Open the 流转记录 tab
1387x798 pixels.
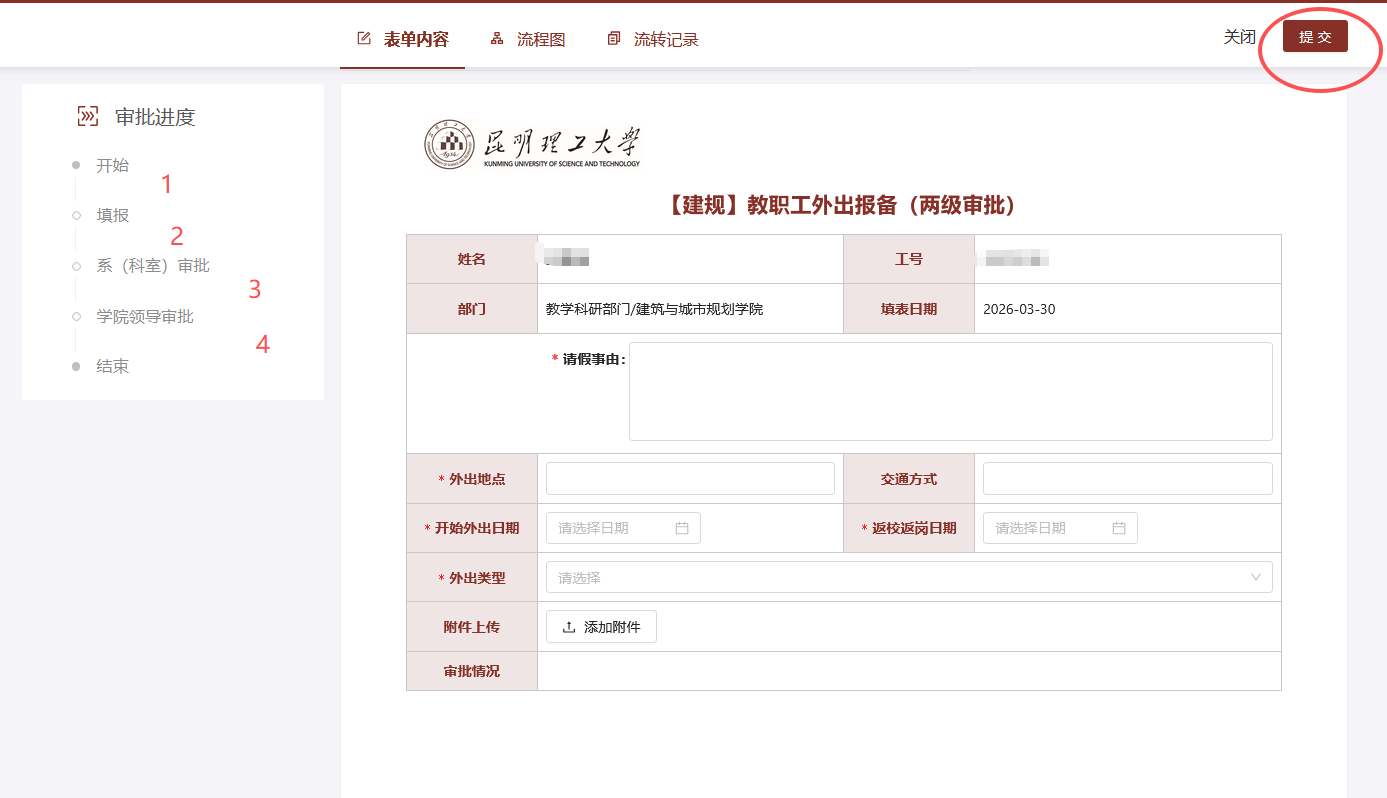click(665, 40)
